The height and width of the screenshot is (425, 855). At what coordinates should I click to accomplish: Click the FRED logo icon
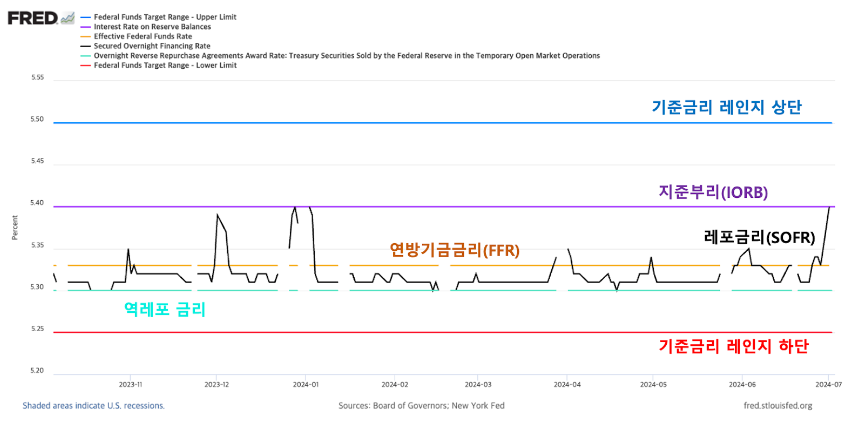(33, 18)
